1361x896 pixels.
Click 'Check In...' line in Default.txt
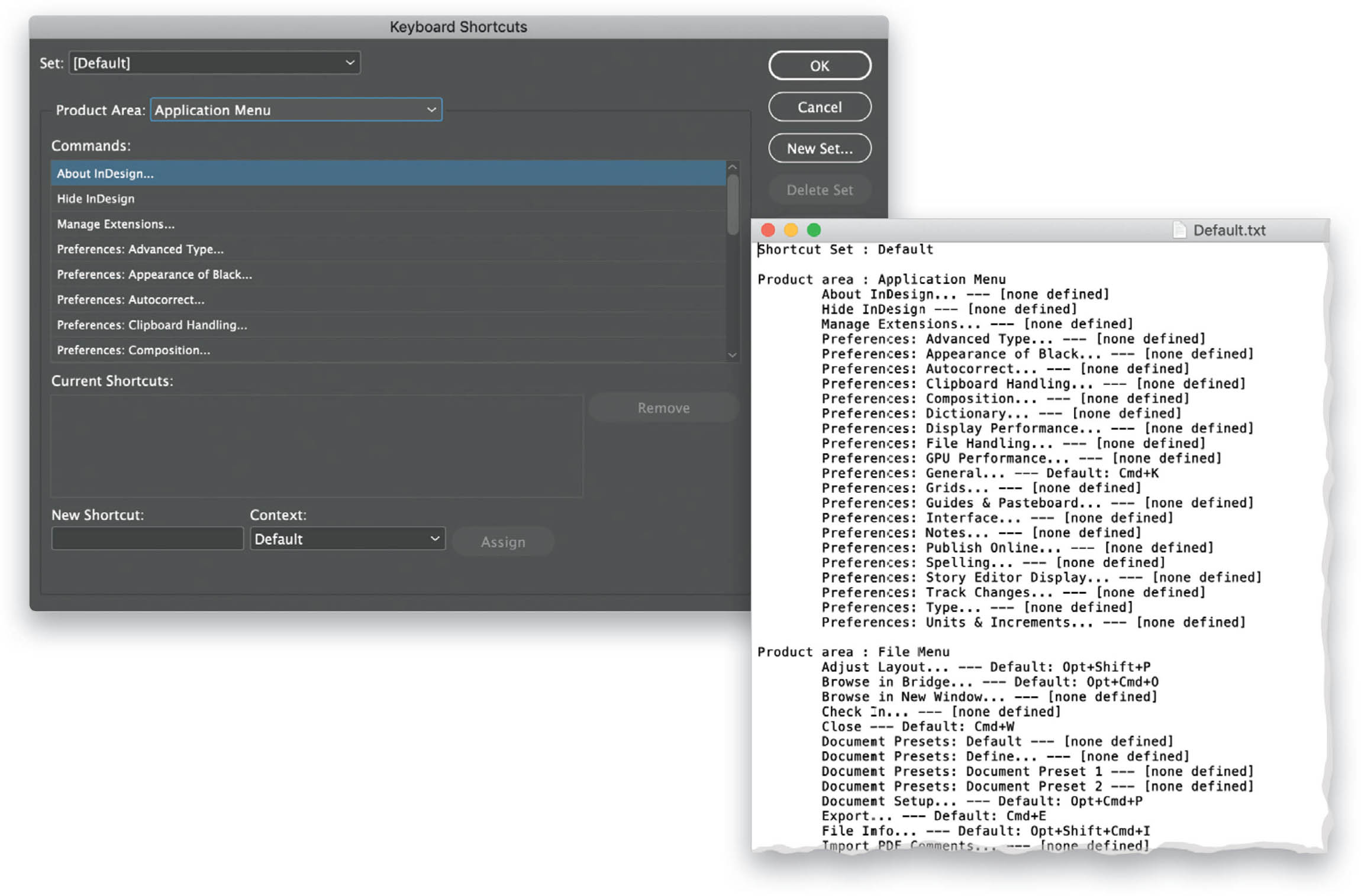click(941, 711)
